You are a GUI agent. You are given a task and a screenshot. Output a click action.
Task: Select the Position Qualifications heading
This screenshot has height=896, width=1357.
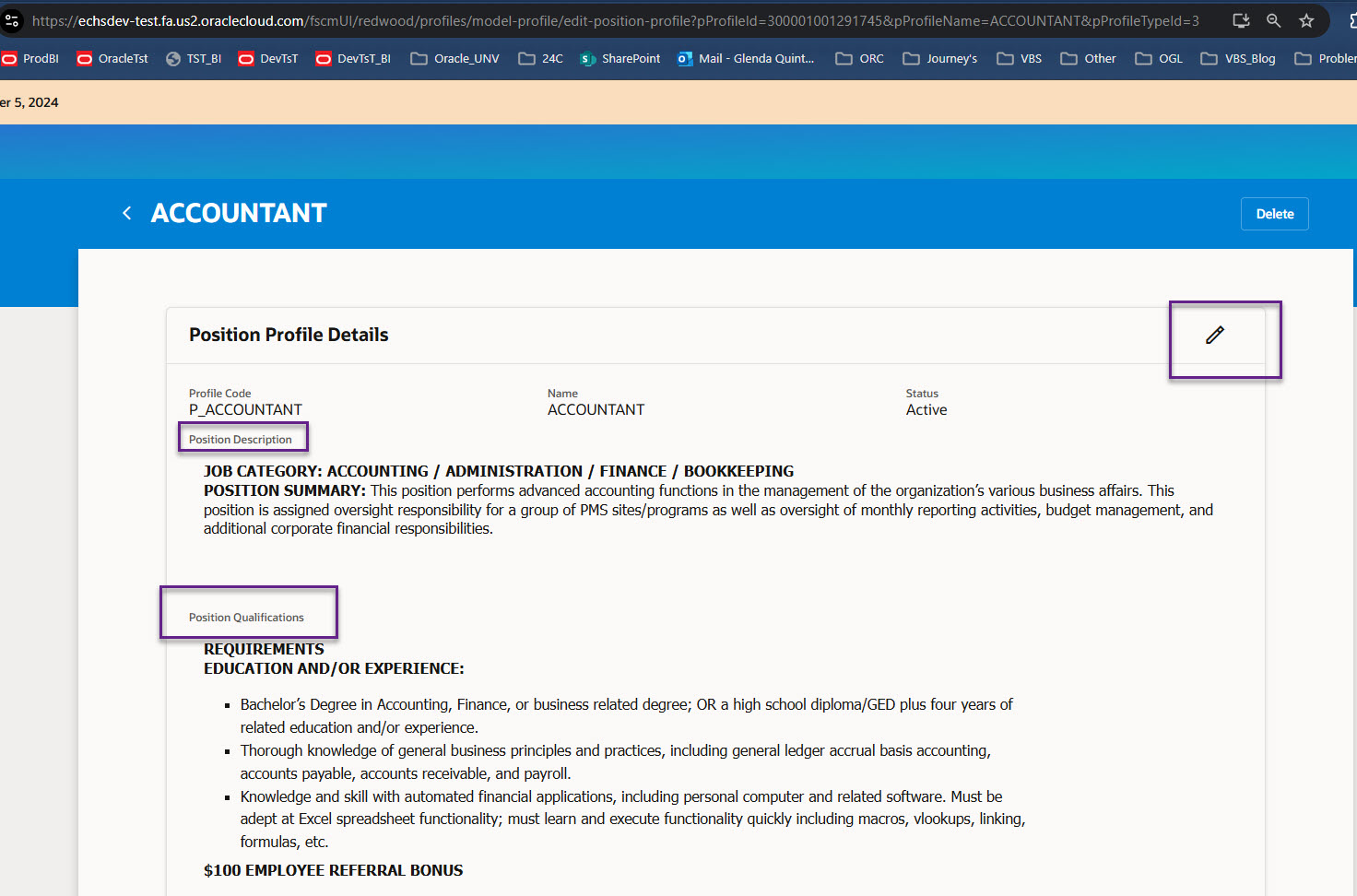coord(245,616)
